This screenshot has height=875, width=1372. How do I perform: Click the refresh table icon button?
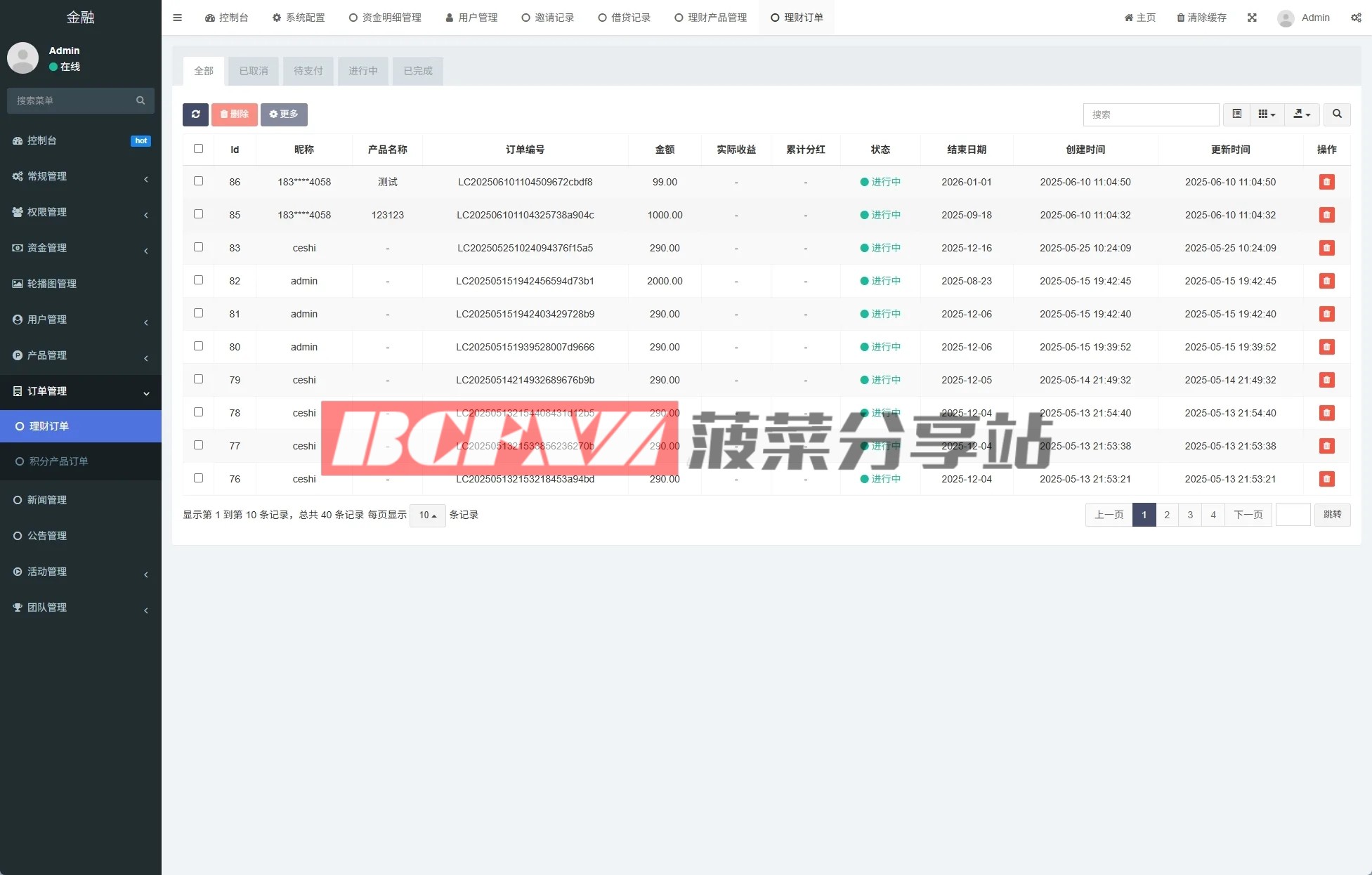point(195,114)
